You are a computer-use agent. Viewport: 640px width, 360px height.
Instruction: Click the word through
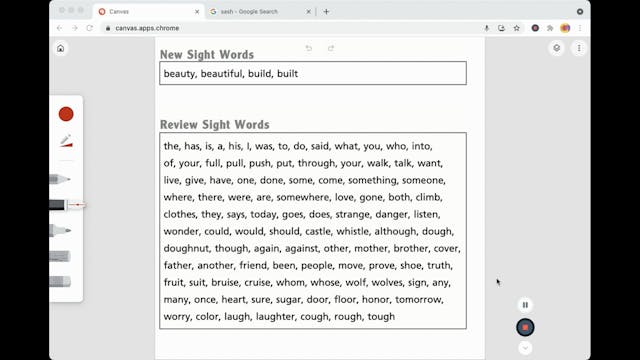[x=316, y=164]
